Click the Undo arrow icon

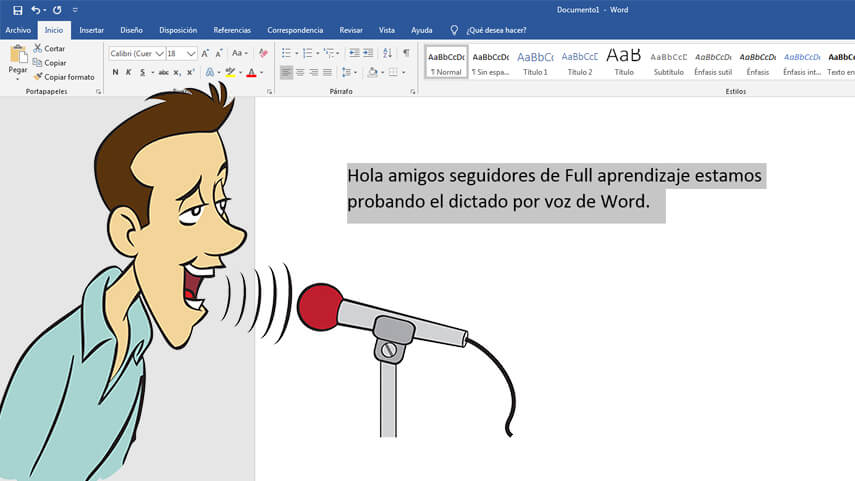pyautogui.click(x=35, y=10)
